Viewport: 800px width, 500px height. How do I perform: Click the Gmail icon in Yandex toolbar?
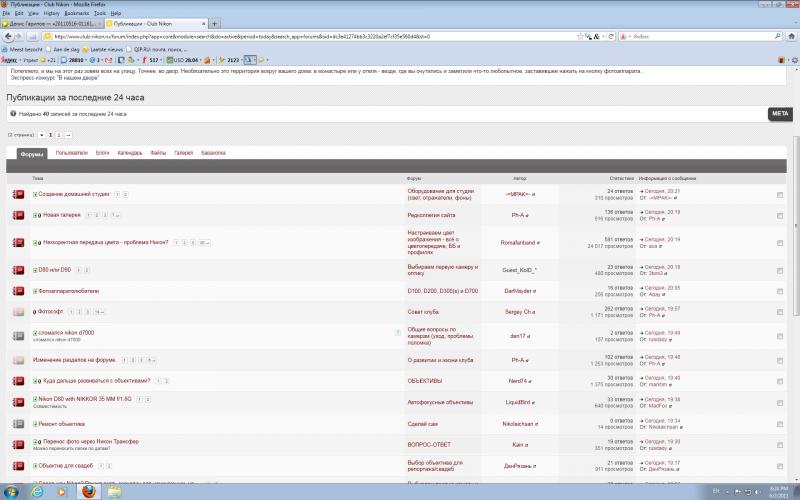coord(108,60)
